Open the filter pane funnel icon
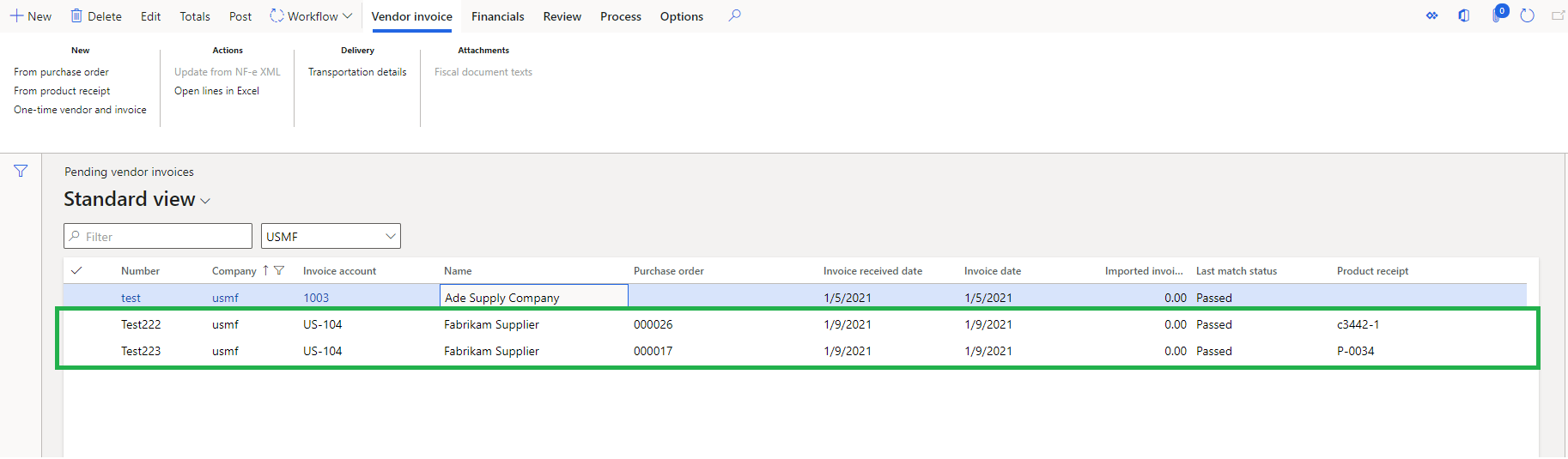Viewport: 1568px width, 459px height. [21, 172]
